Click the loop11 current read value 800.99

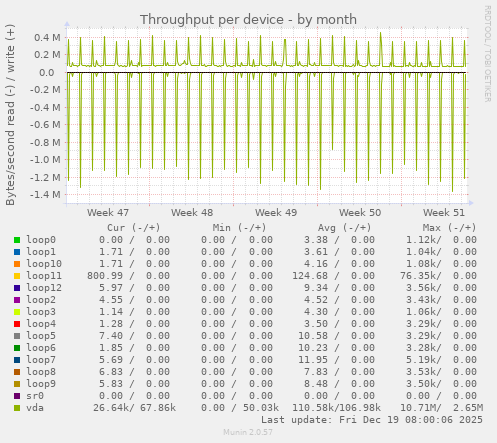[x=105, y=276]
